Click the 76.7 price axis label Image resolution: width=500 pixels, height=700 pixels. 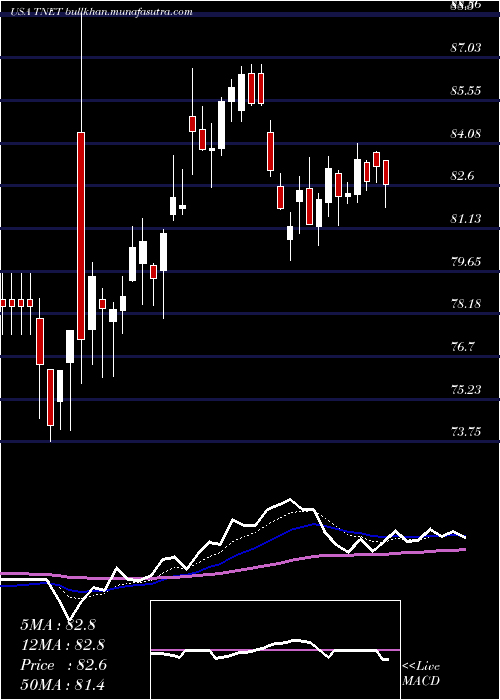click(x=462, y=347)
